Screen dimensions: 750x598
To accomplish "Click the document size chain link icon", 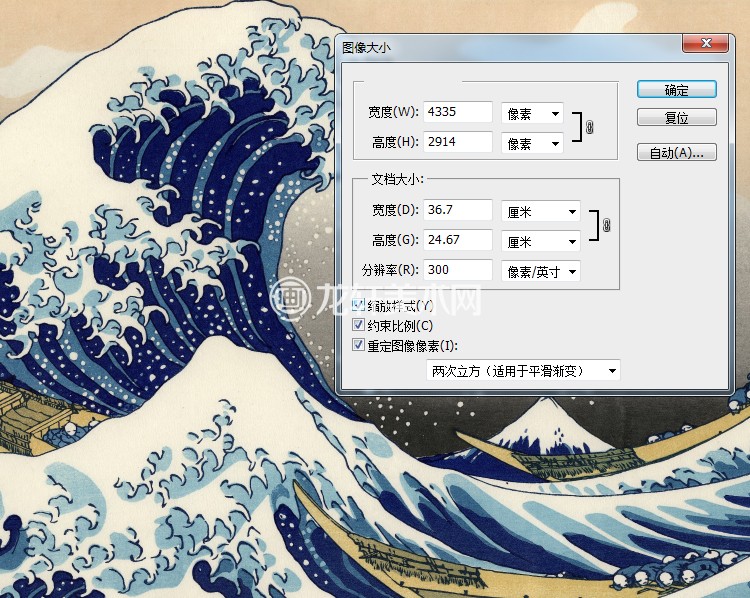I will tap(607, 225).
